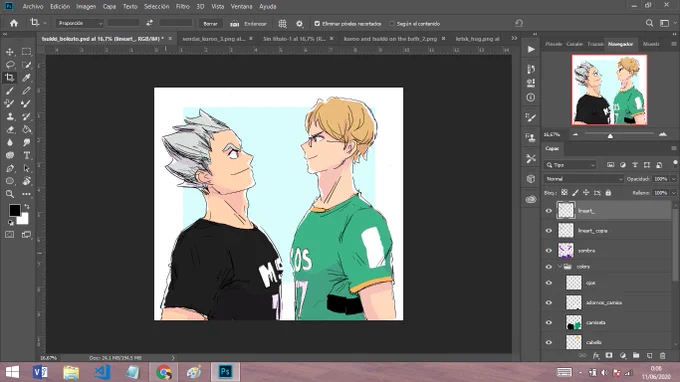
Task: Hide the ojos layer eye
Action: click(x=549, y=283)
